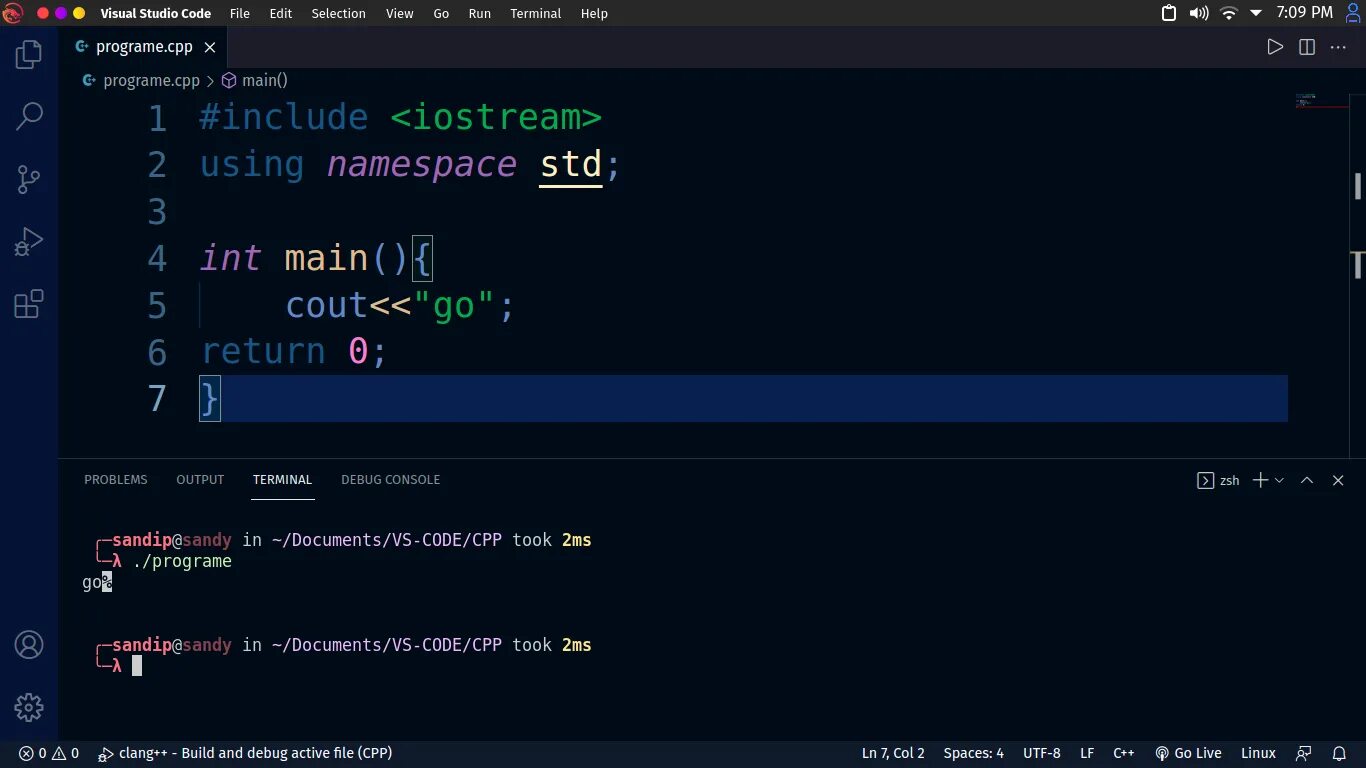Viewport: 1366px width, 768px height.
Task: Open the File menu
Action: tap(240, 13)
